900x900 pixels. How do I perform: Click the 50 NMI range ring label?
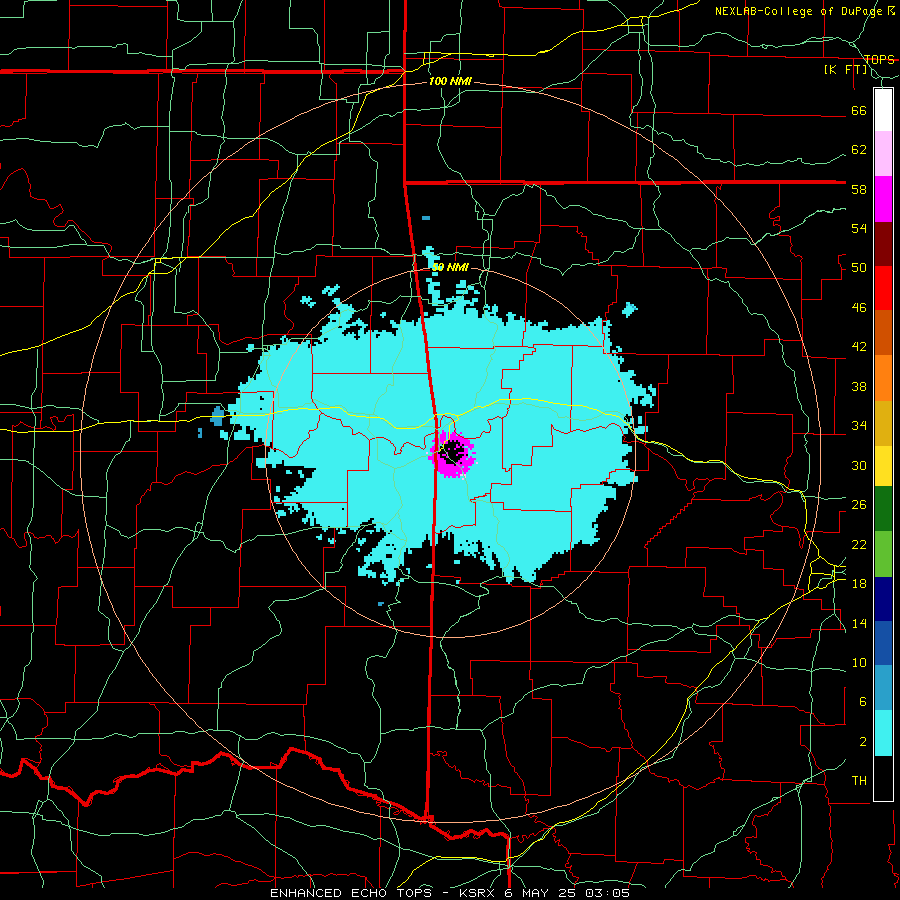[x=450, y=267]
